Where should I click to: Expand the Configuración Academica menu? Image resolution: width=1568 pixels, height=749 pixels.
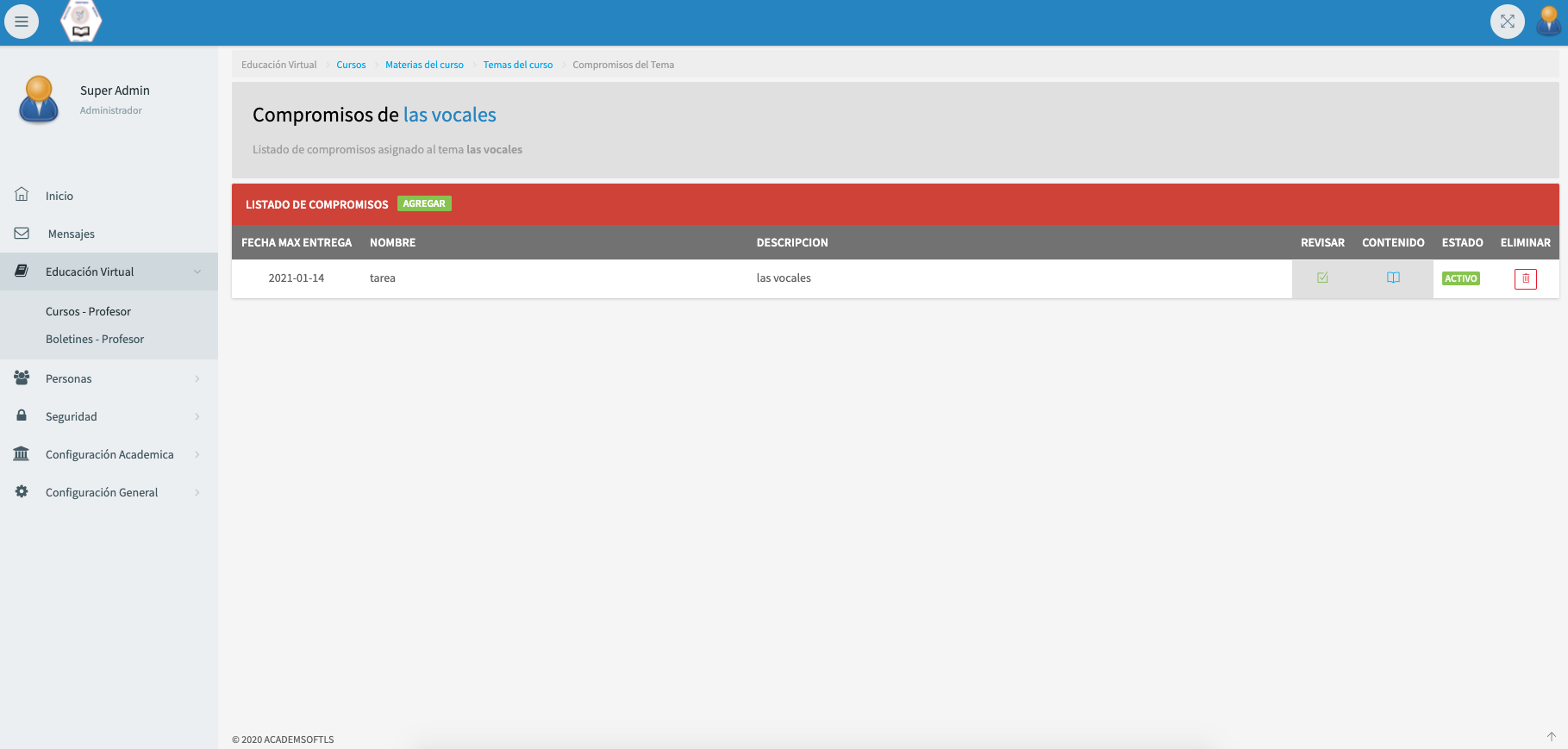(109, 454)
